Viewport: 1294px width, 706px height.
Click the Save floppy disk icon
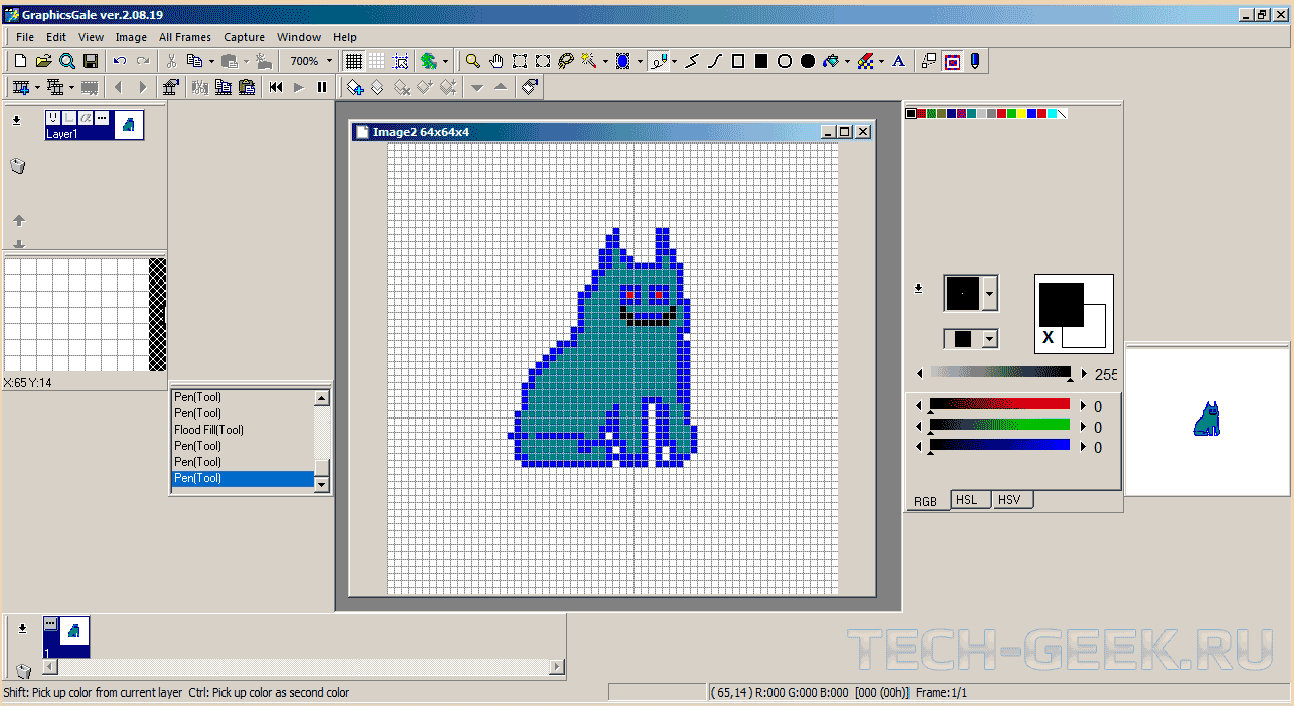click(90, 61)
